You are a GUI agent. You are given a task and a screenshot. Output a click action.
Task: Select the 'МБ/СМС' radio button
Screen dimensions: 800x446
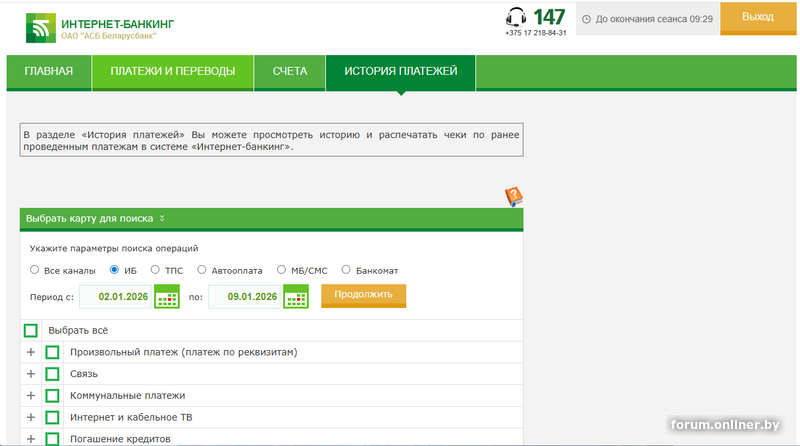281,269
